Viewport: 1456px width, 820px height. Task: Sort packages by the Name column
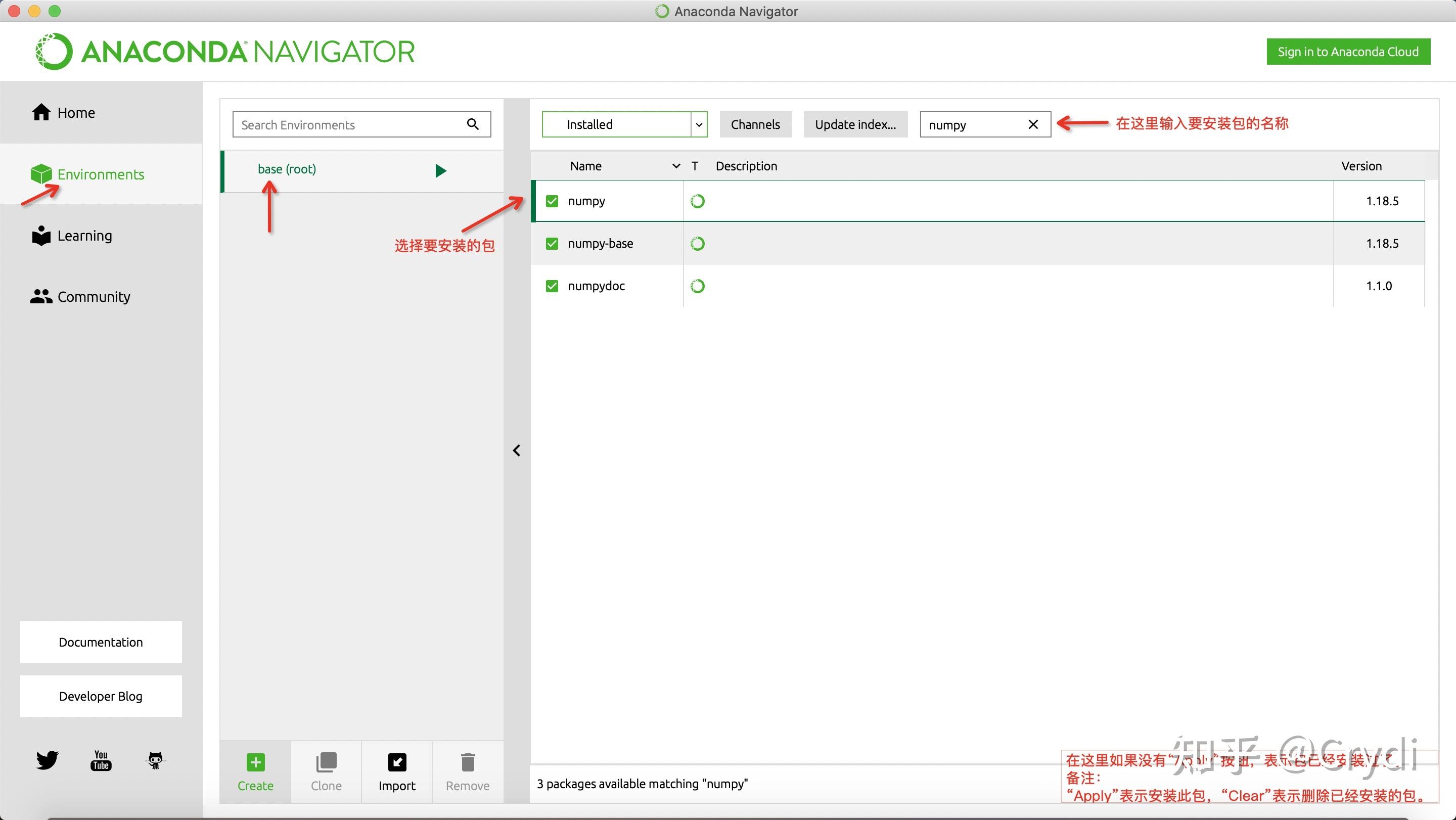[585, 166]
